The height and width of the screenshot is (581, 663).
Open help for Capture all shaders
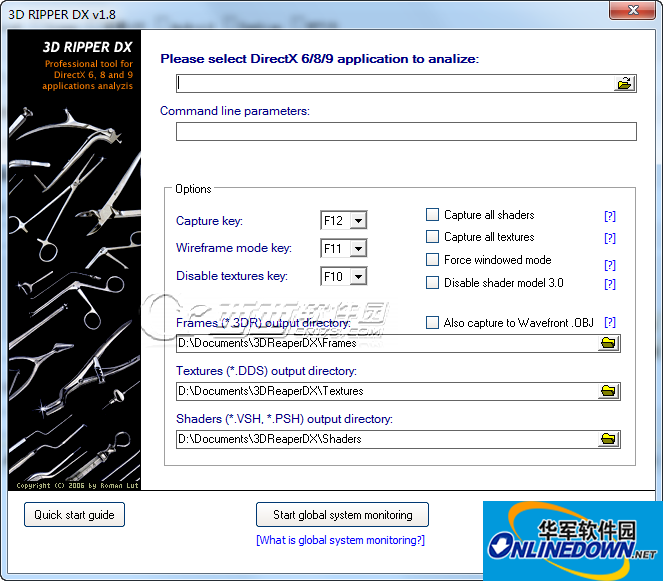[609, 216]
